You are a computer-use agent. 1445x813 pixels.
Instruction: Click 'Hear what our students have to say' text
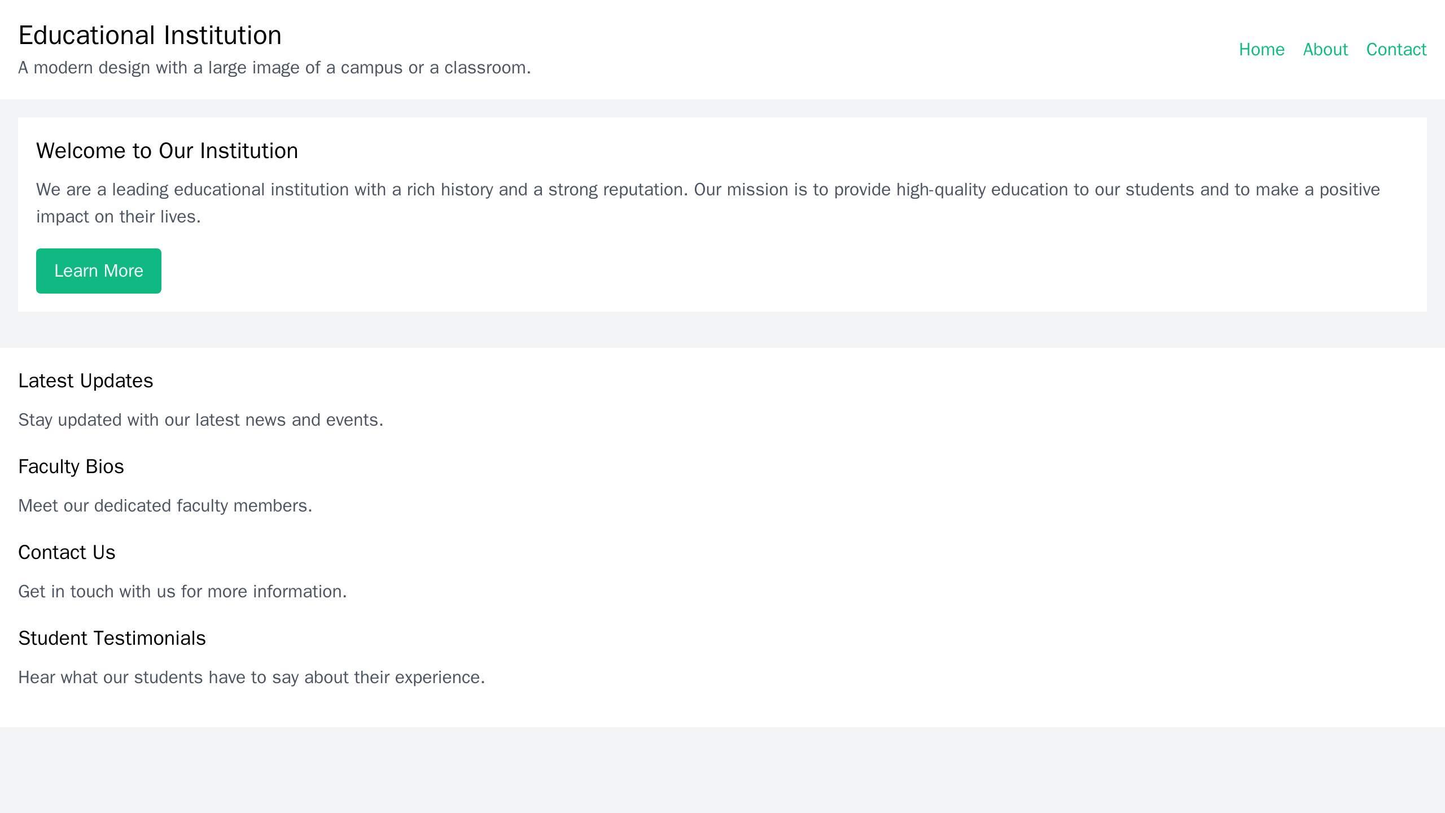tap(251, 678)
